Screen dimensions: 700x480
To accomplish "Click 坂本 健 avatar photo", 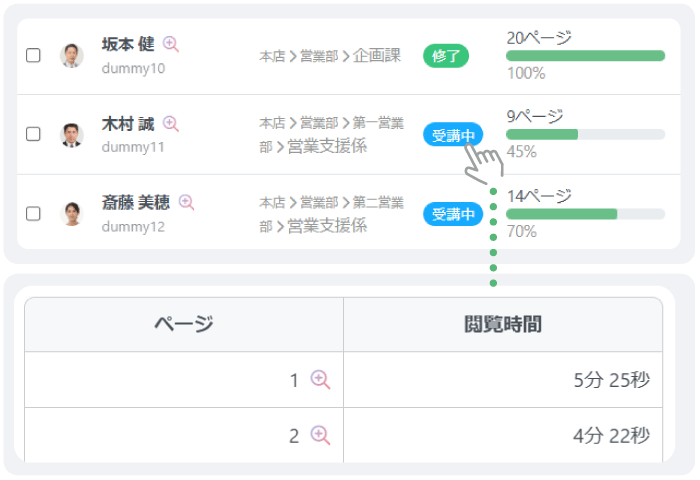I will click(x=72, y=55).
